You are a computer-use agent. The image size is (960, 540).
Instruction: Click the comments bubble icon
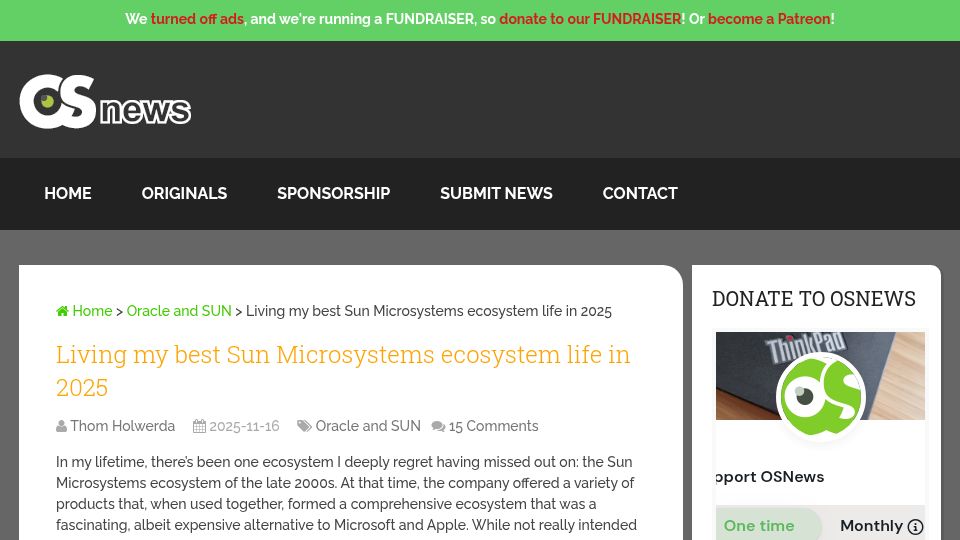pyautogui.click(x=438, y=427)
